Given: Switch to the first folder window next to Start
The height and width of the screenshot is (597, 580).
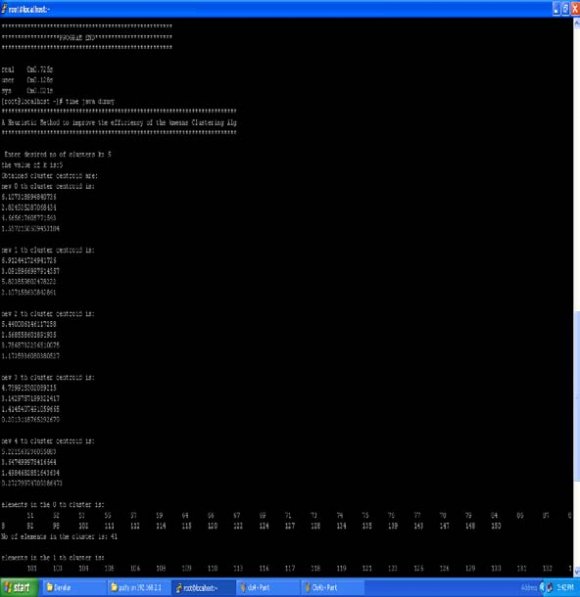Looking at the screenshot, I should point(72,587).
